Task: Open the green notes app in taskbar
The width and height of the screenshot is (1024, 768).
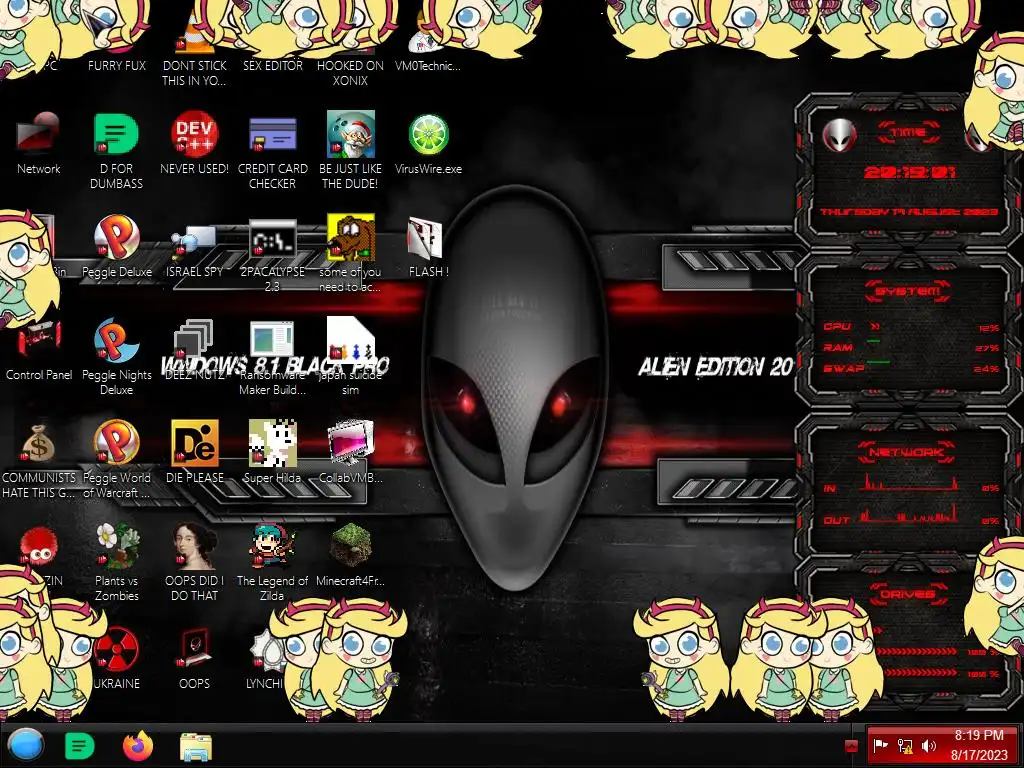Action: [80, 746]
